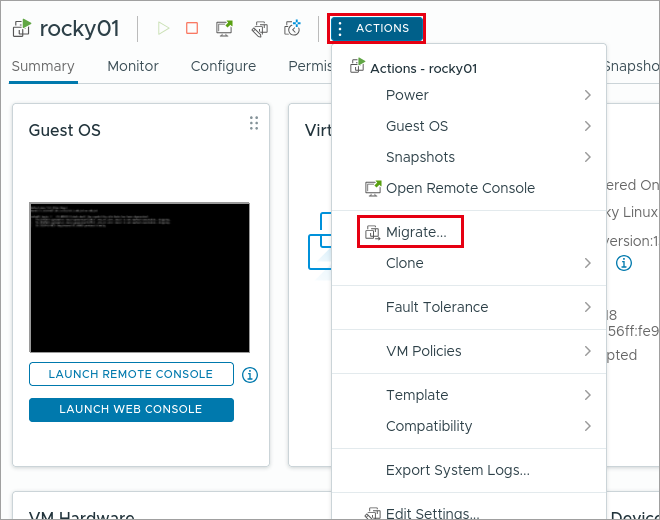Click info icon beside Launch Remote Console
The image size is (660, 520).
click(x=250, y=374)
